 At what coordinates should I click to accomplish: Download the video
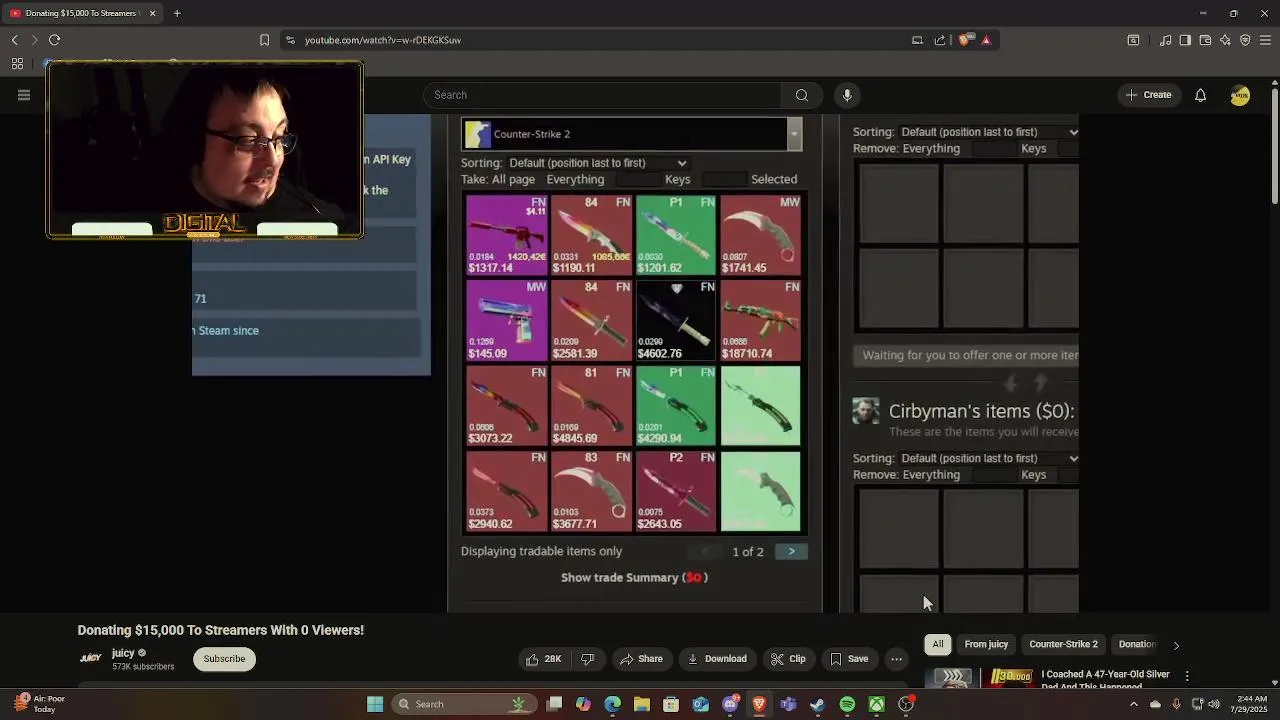[x=716, y=659]
